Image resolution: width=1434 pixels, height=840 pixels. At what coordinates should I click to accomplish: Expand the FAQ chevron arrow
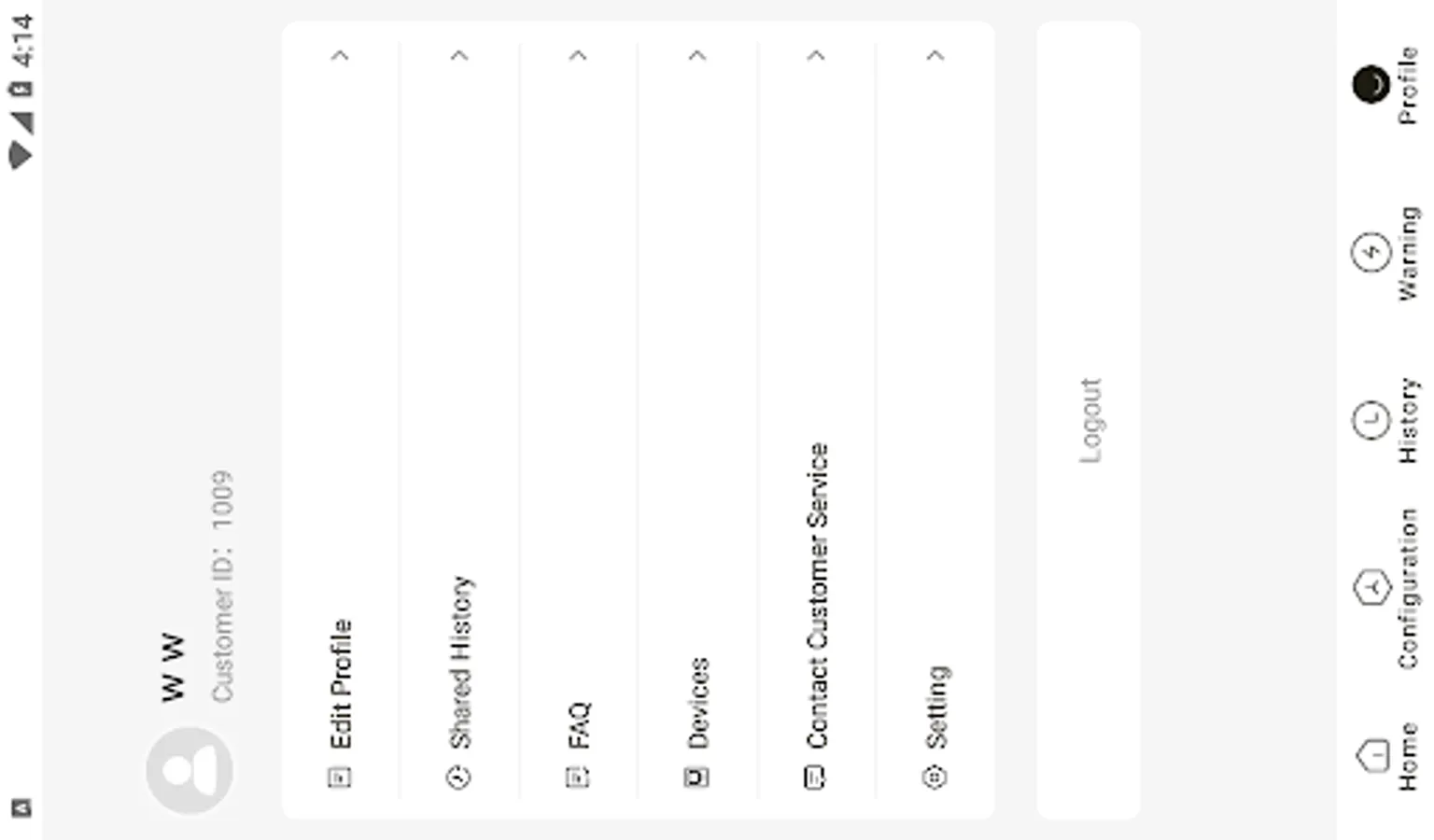(578, 56)
